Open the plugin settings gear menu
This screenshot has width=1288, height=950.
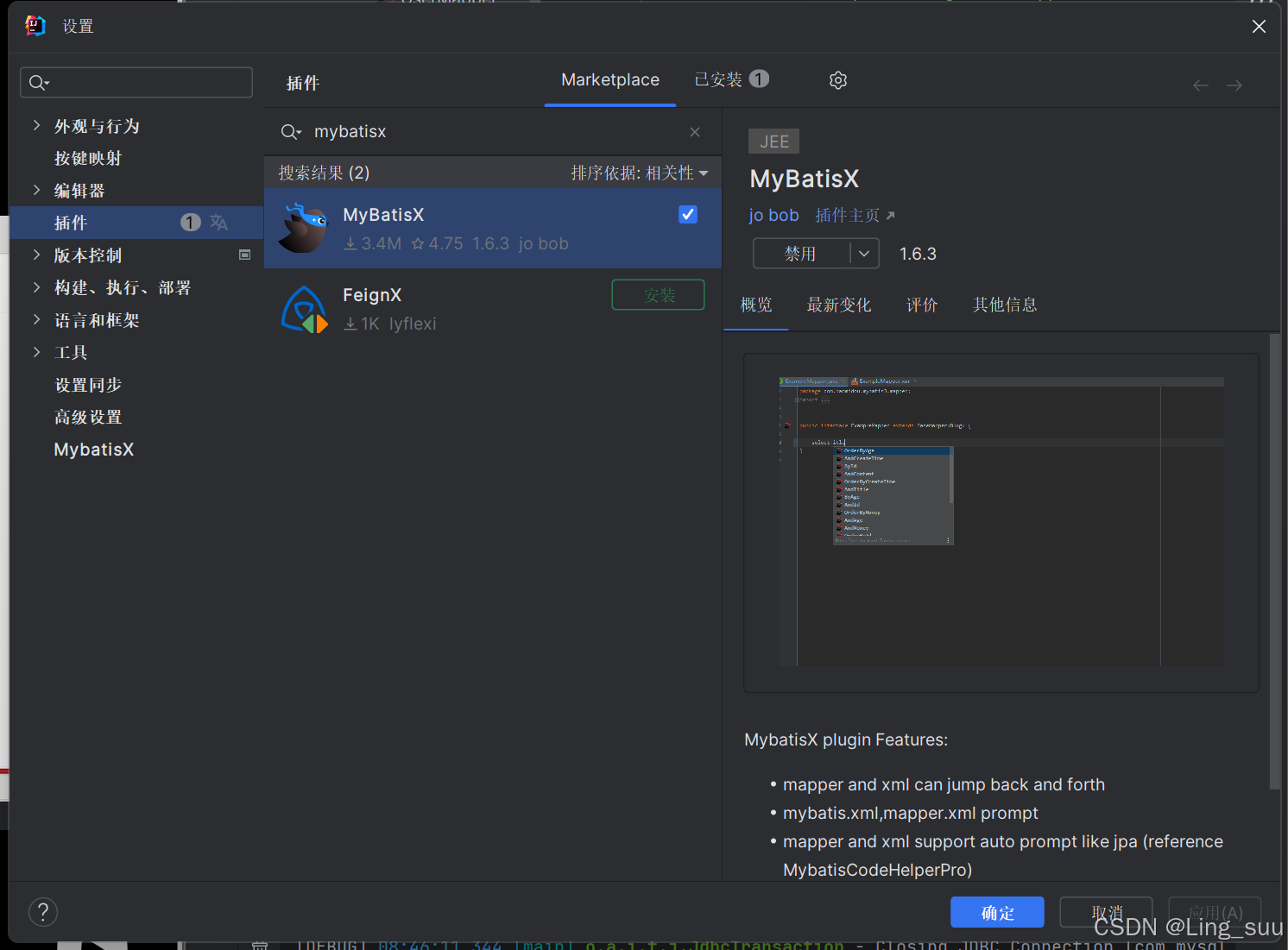pyautogui.click(x=837, y=80)
